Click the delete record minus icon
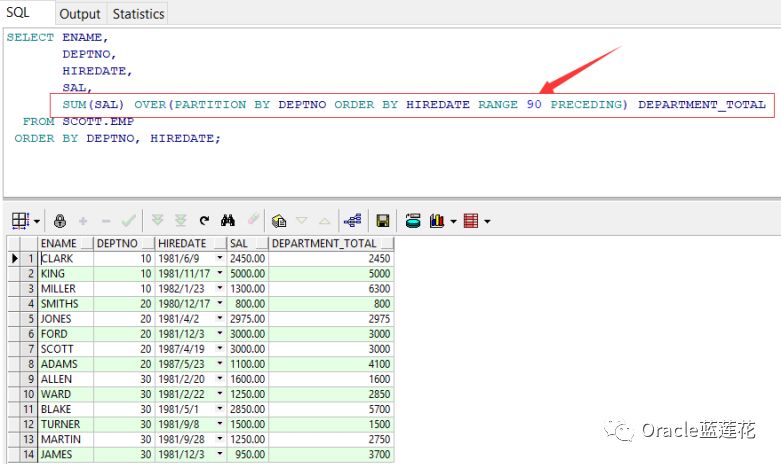The height and width of the screenshot is (464, 781). [106, 221]
